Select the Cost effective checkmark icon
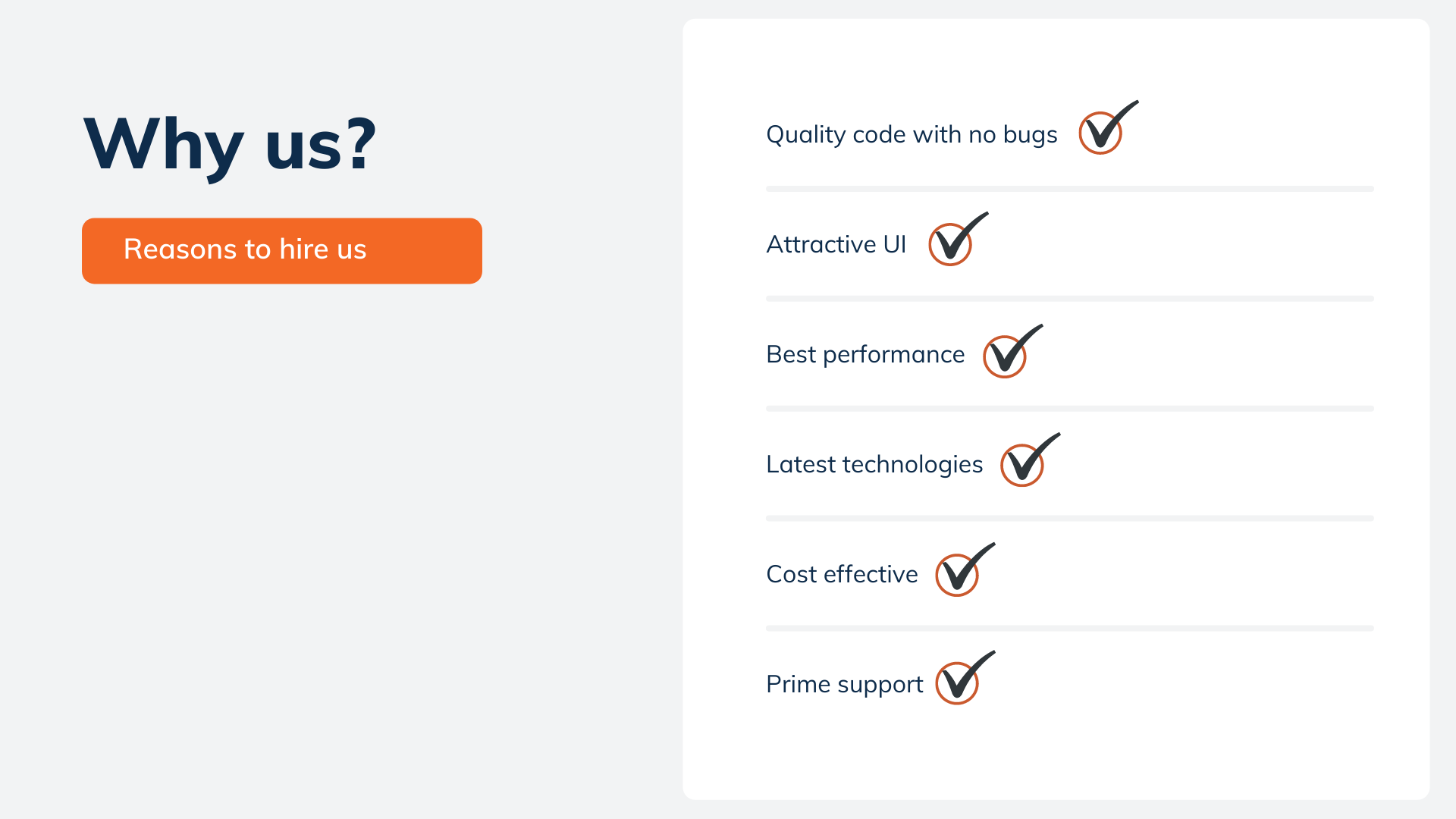This screenshot has height=819, width=1456. coord(965,570)
